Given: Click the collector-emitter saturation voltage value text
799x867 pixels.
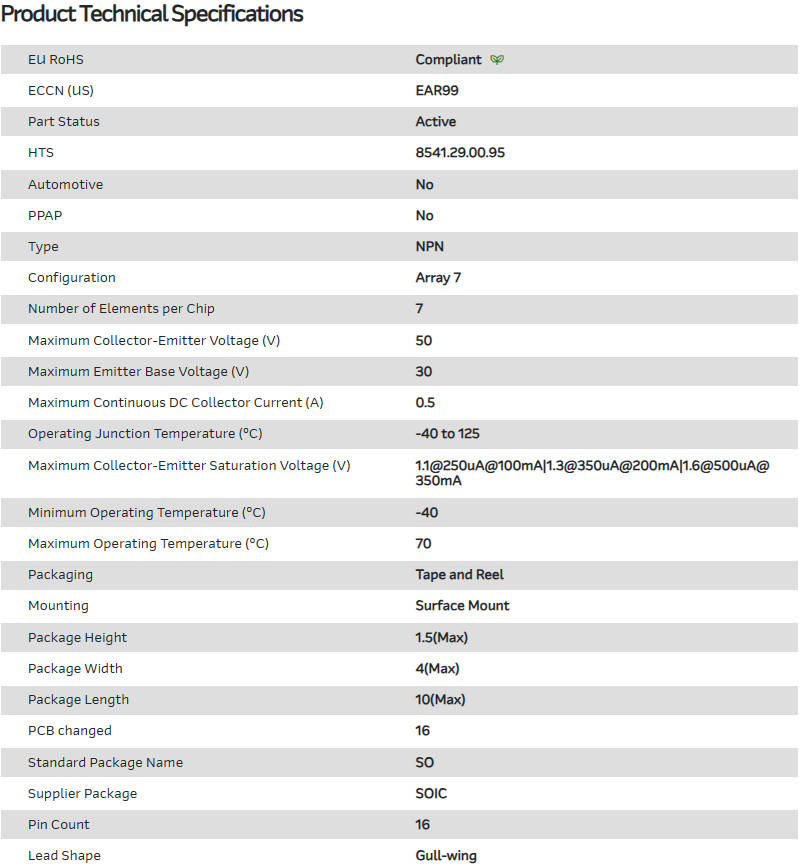Looking at the screenshot, I should click(592, 473).
